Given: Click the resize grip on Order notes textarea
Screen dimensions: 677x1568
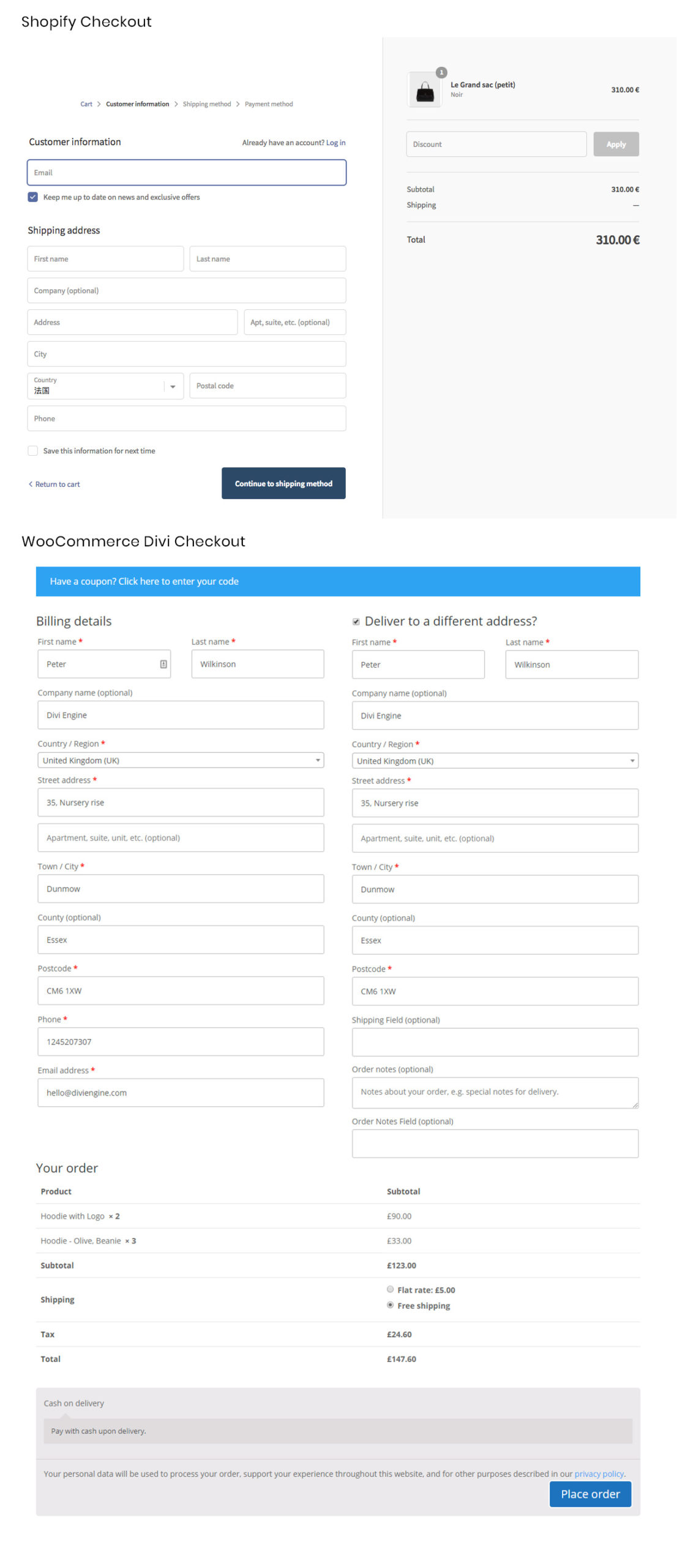Looking at the screenshot, I should click(635, 1104).
